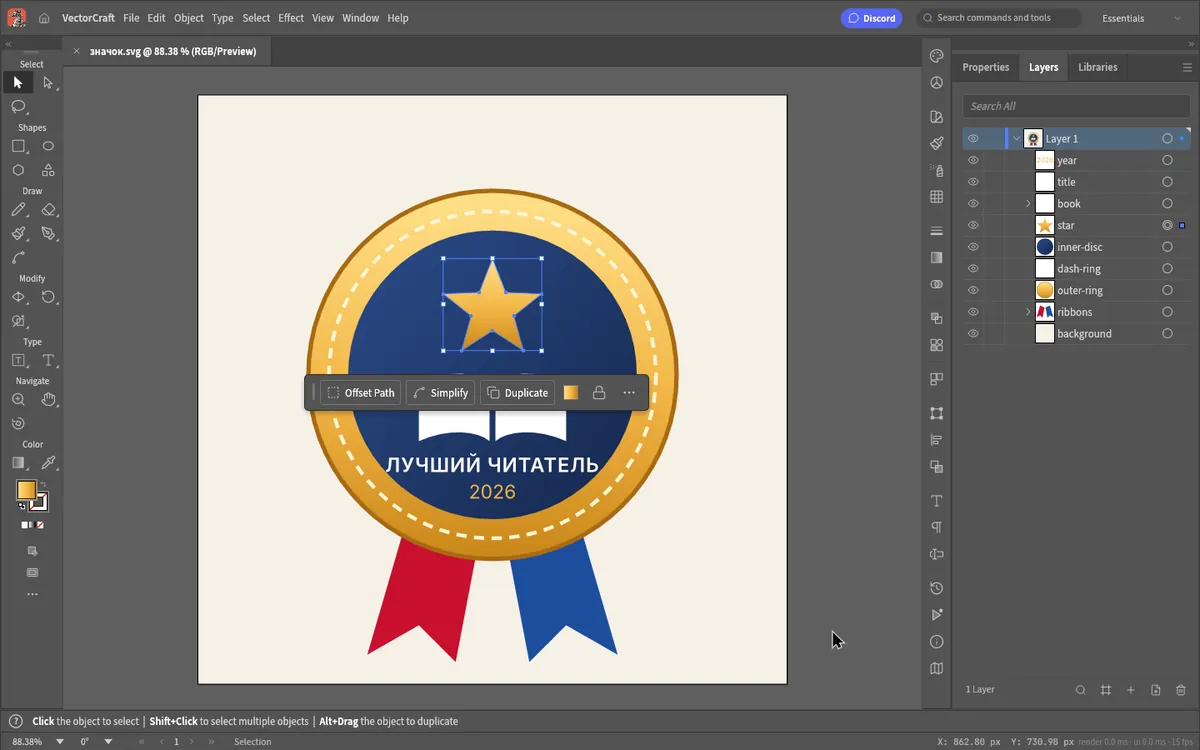The height and width of the screenshot is (750, 1200).
Task: Hide the background layer
Action: [x=973, y=334]
